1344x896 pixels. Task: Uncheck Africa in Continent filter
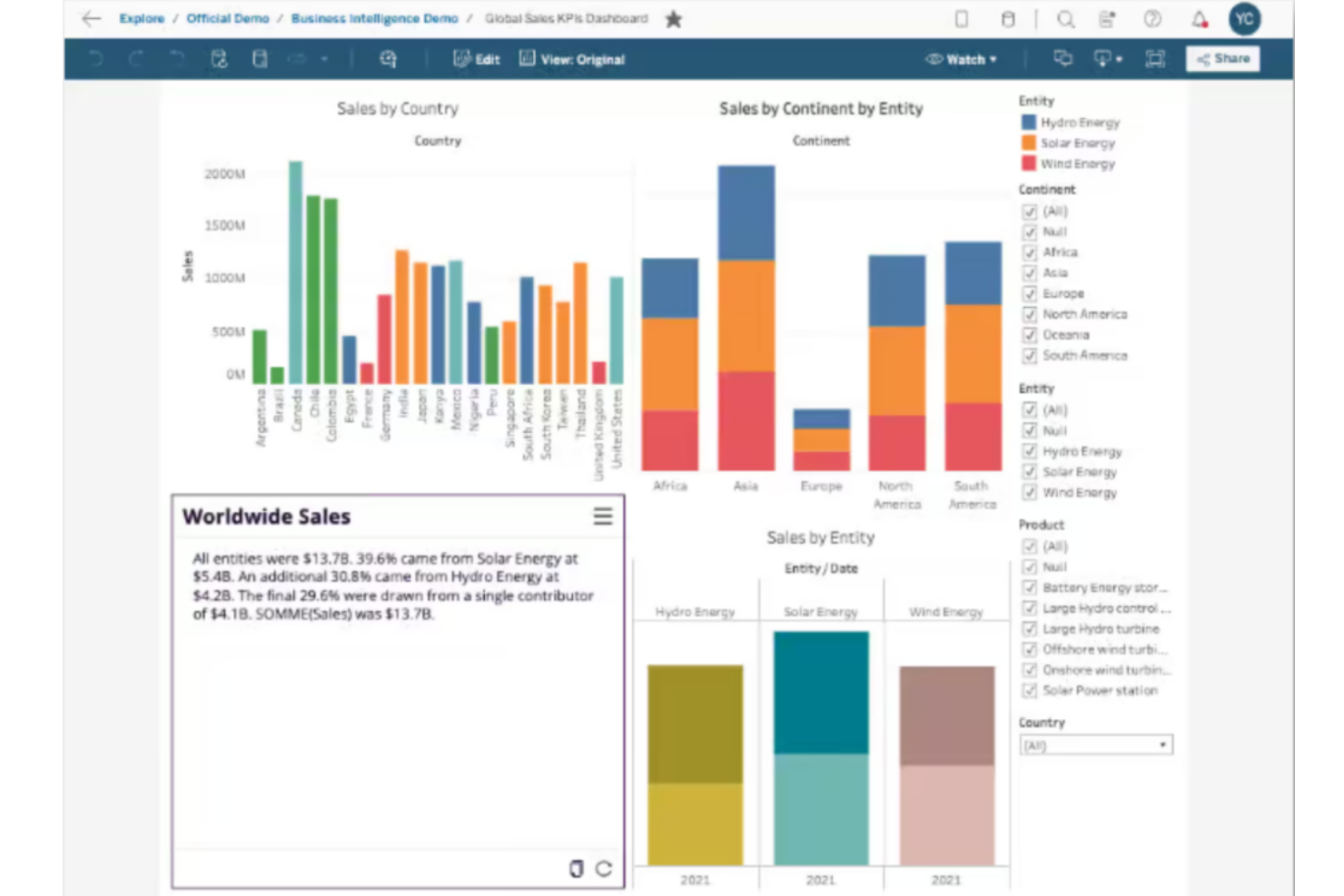(1030, 252)
